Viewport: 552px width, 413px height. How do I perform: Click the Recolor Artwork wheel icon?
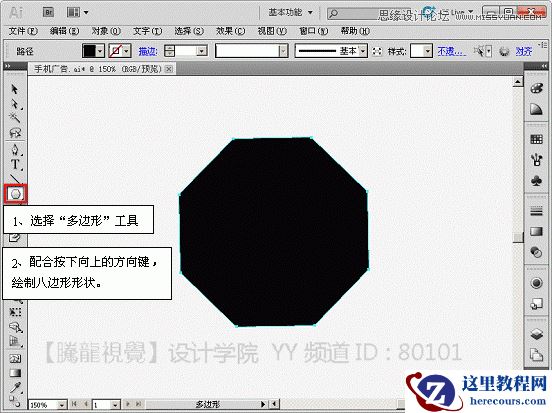tap(504, 52)
